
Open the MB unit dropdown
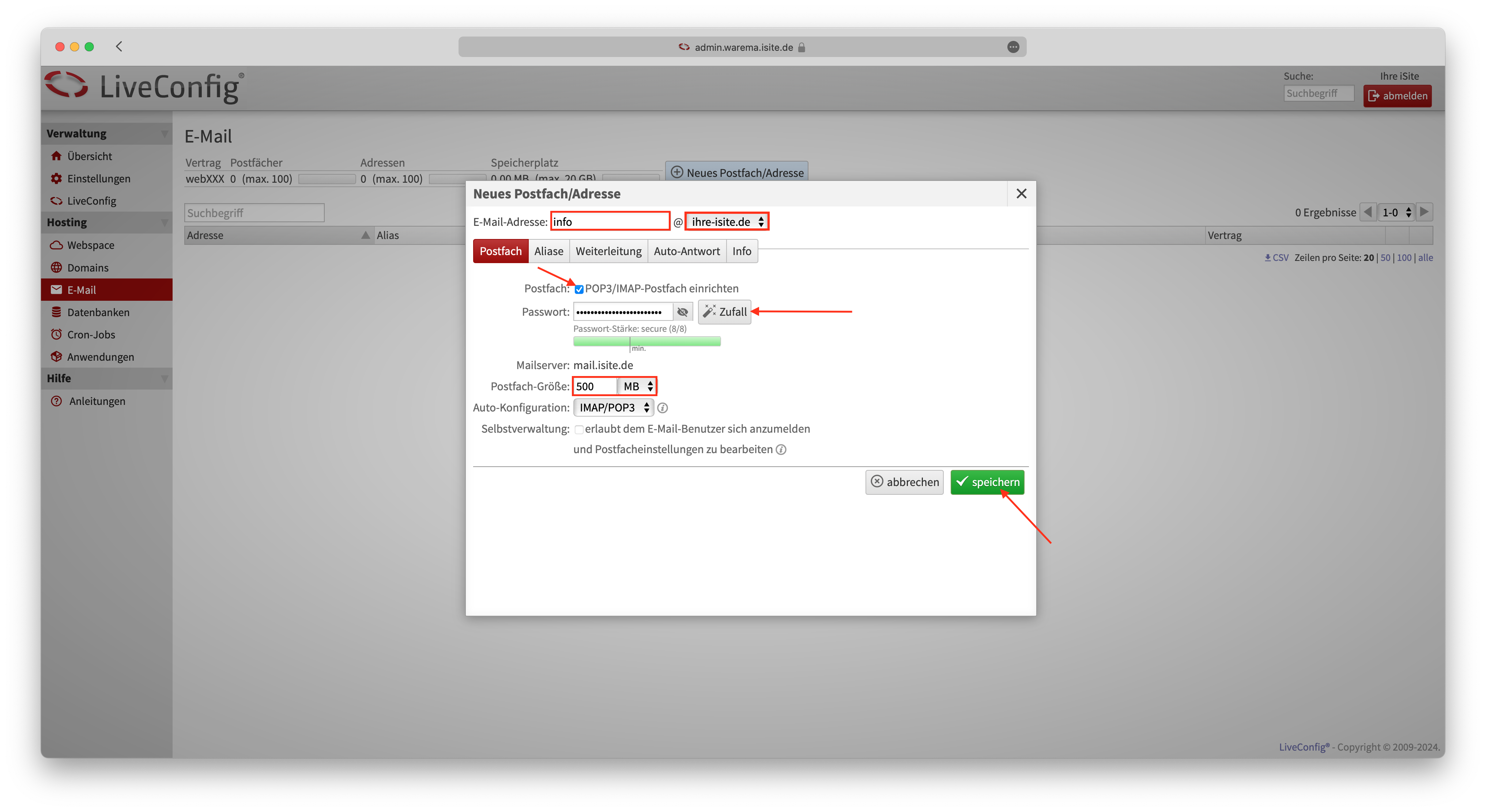(637, 386)
